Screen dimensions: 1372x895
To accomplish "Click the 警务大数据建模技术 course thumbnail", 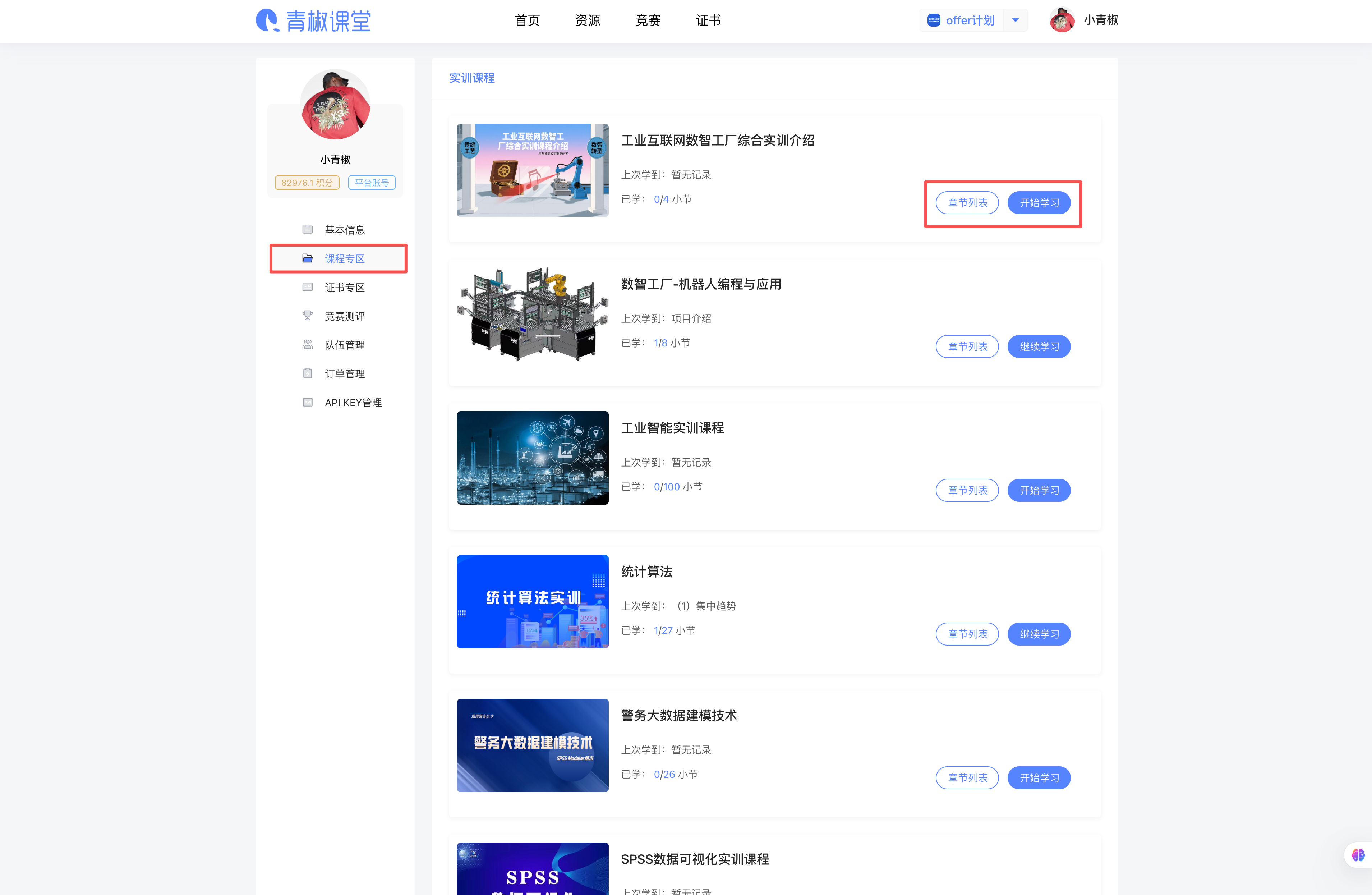I will [532, 745].
